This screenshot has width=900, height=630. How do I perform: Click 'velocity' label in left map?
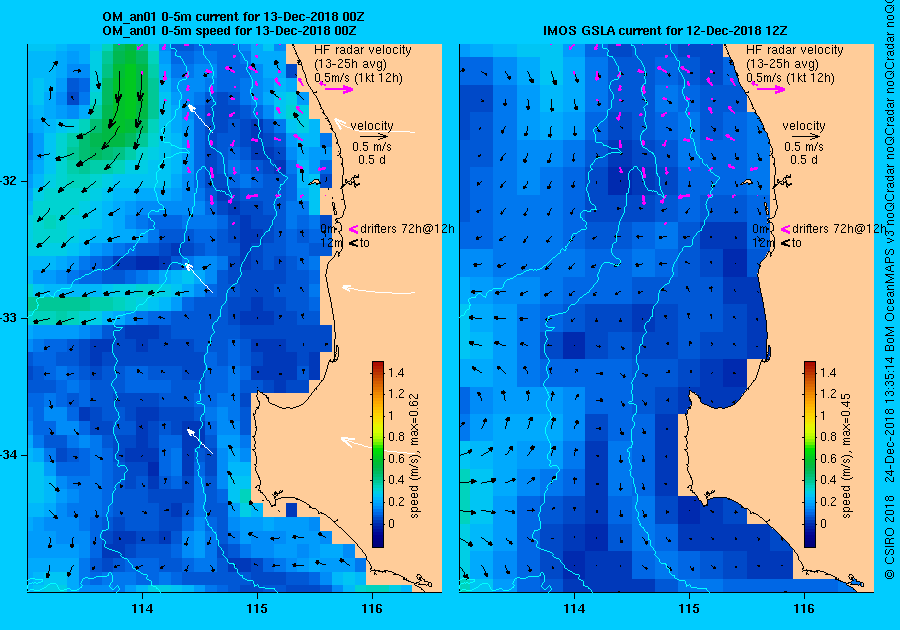pos(372,126)
